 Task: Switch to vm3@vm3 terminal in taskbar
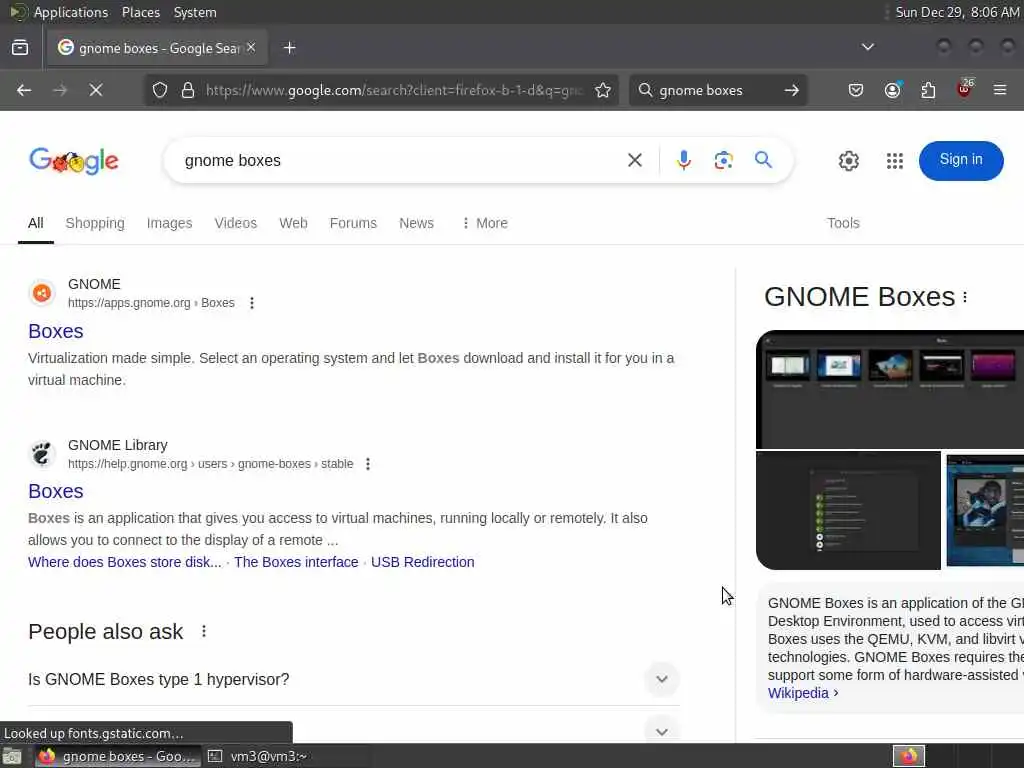pyautogui.click(x=260, y=756)
